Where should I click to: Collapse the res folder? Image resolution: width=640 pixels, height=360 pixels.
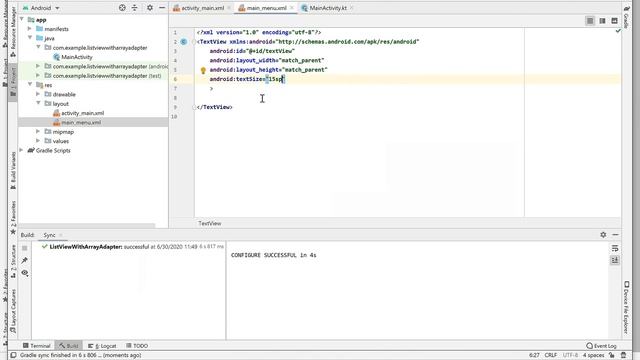point(30,85)
